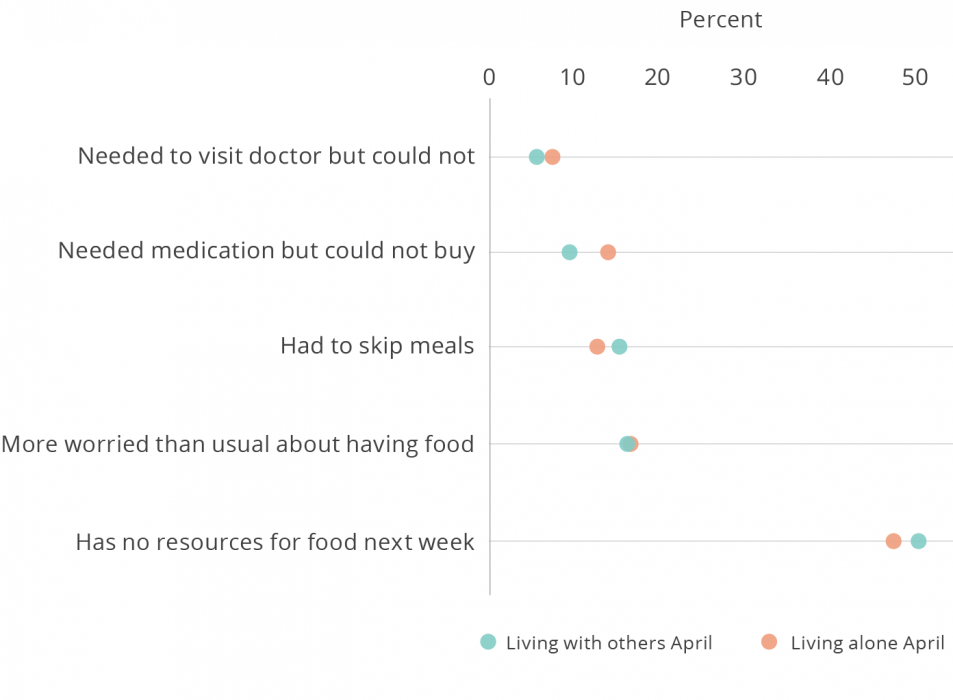Click teal dot for Had to skip meals
This screenshot has height=700, width=953.
coord(619,347)
